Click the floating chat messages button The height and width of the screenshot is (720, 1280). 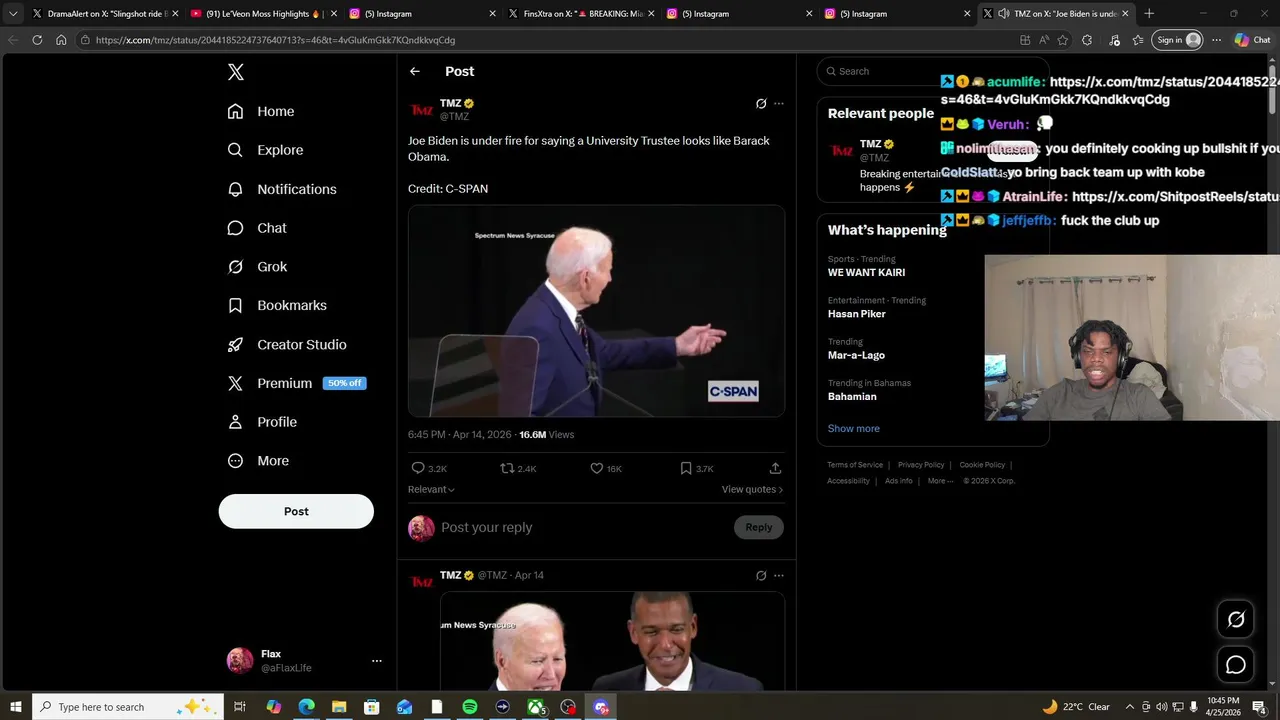(1236, 665)
